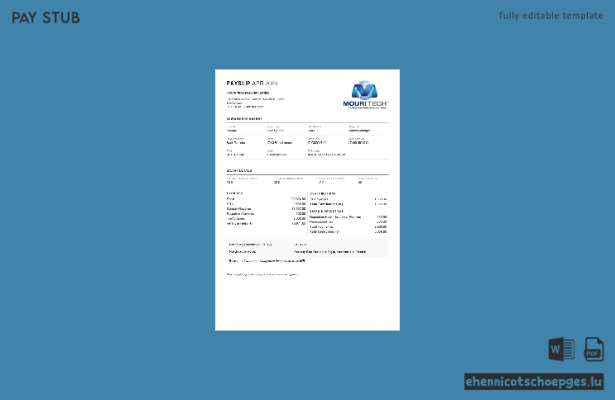Click the taxes and deductions list
This screenshot has height=400, width=615.
pyautogui.click(x=348, y=222)
